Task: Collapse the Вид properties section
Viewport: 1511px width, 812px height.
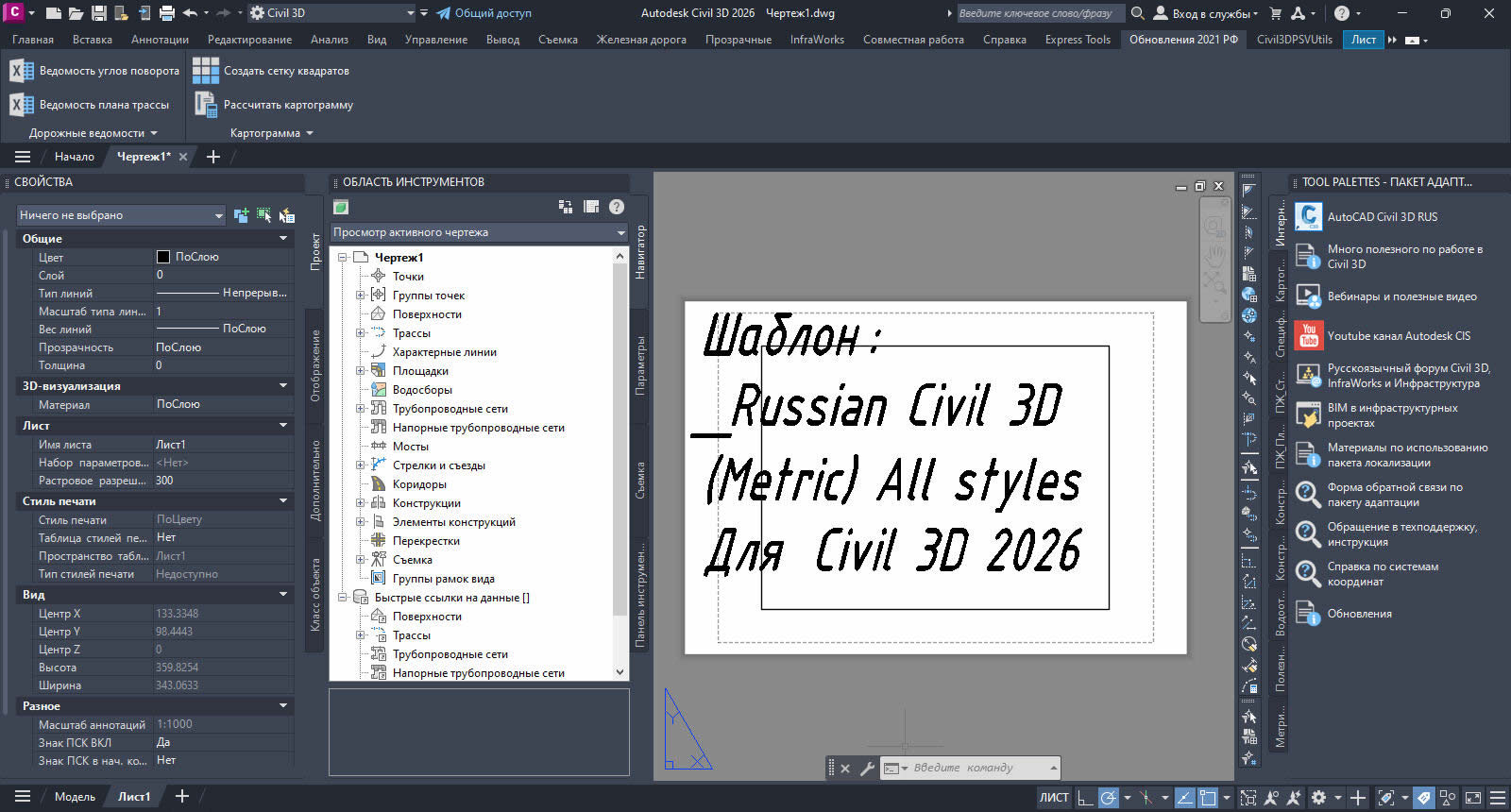Action: tap(283, 595)
